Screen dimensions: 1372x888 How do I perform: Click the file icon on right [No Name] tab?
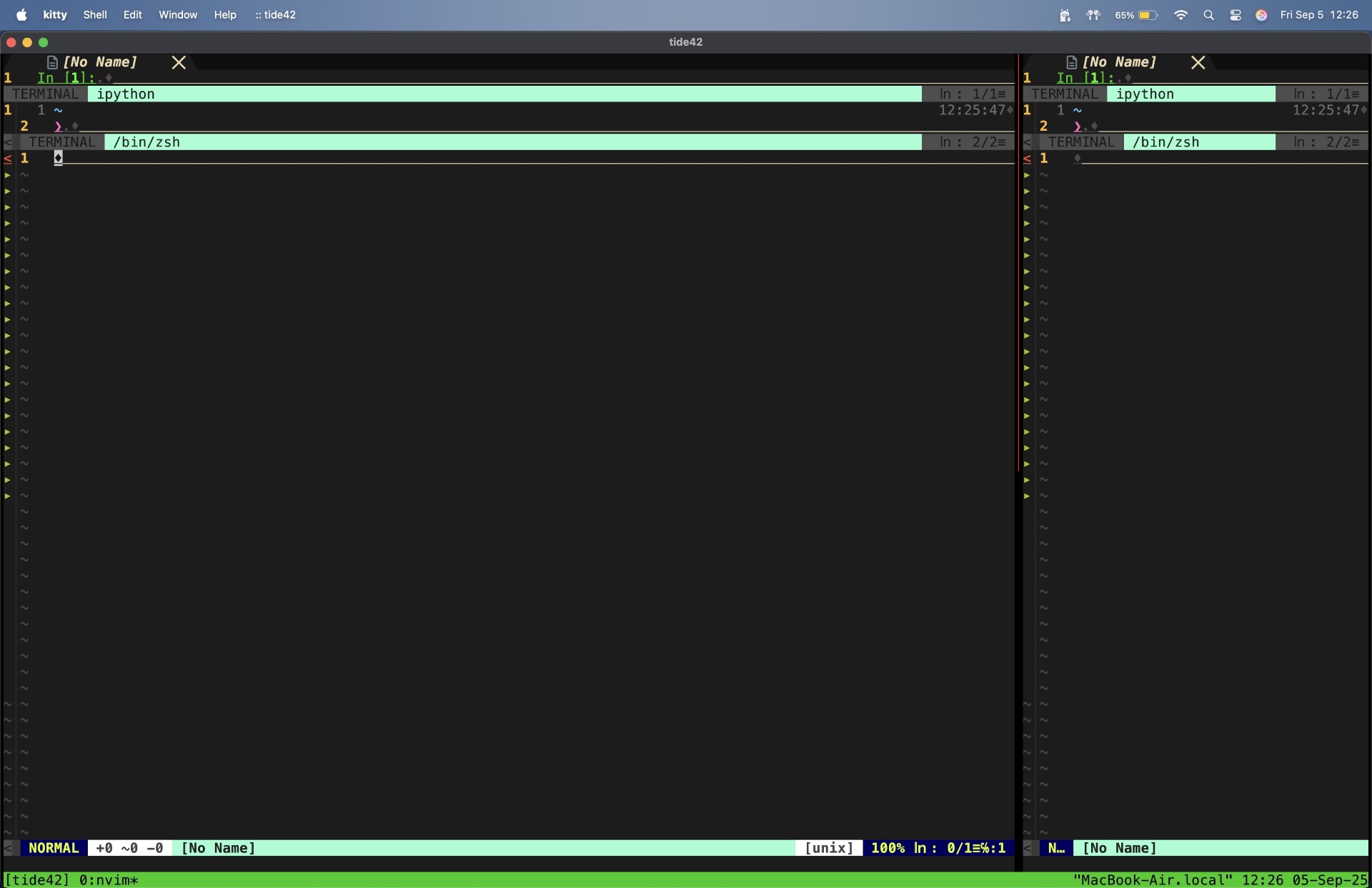coord(1071,62)
